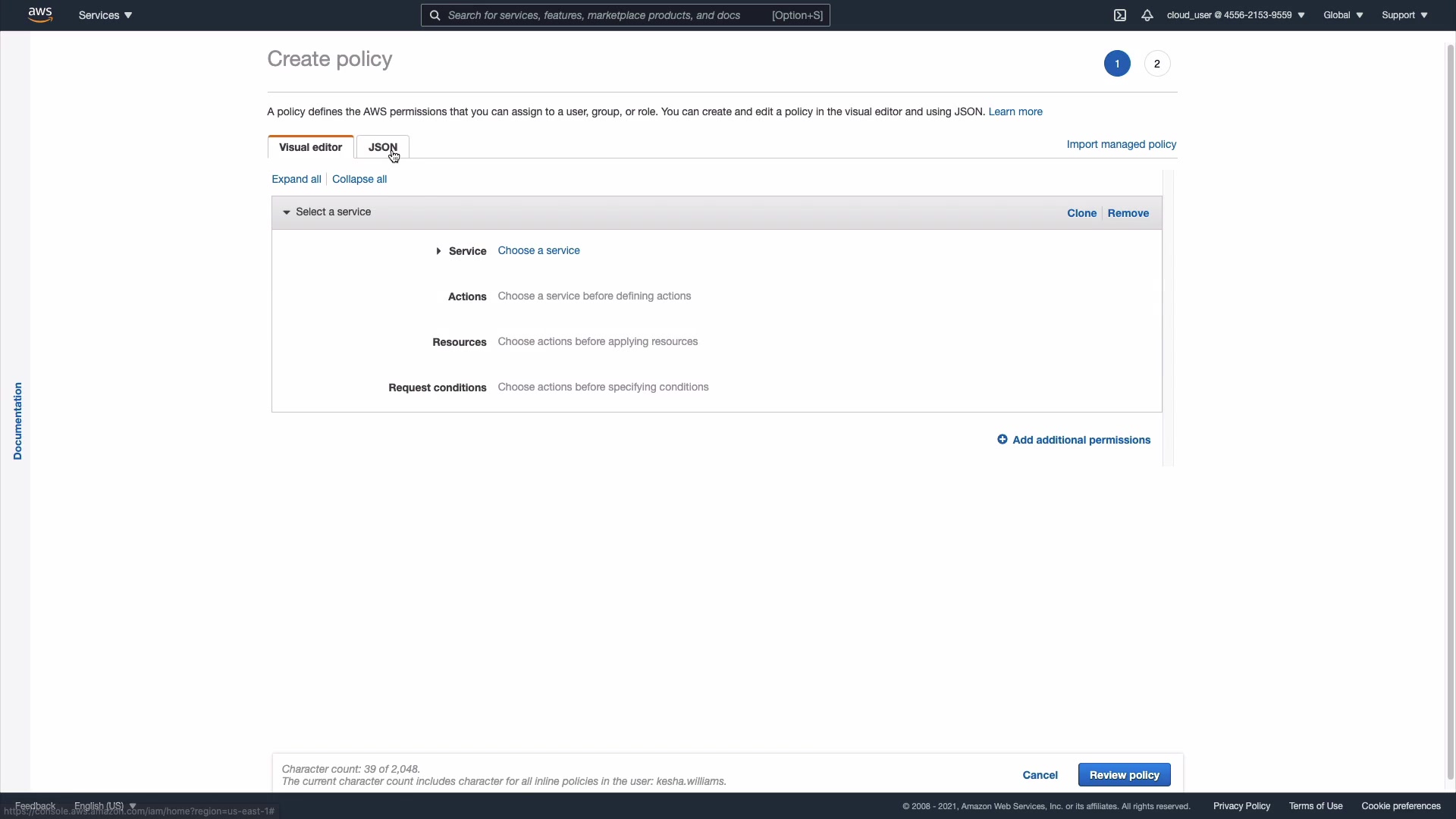Select the Visual editor tab

pyautogui.click(x=310, y=147)
